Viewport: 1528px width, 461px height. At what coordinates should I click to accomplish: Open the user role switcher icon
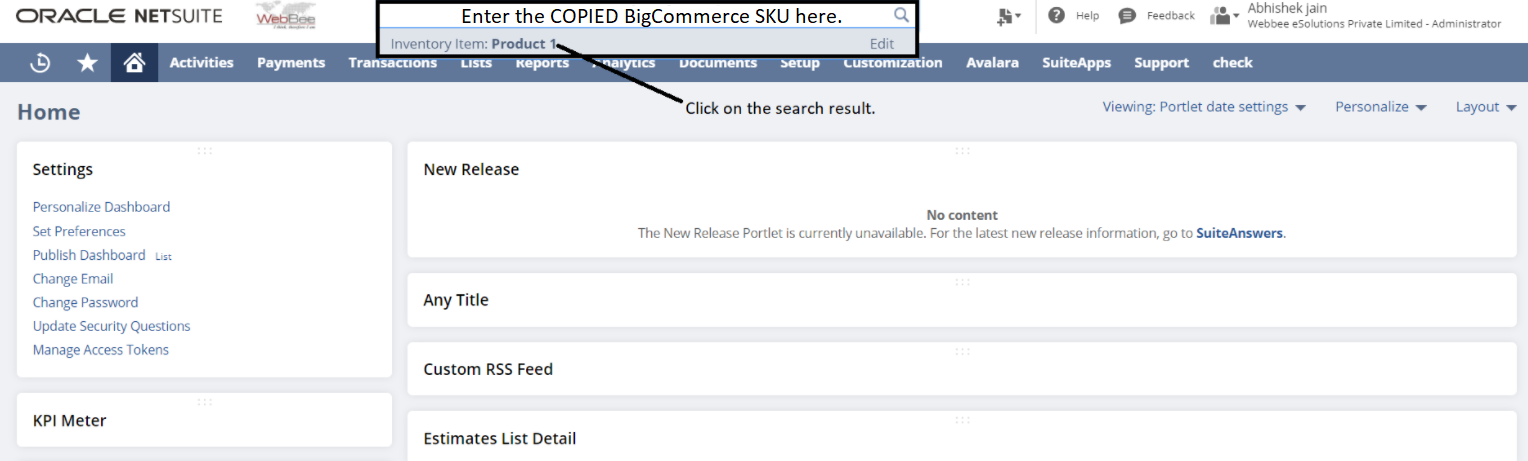tap(1224, 16)
